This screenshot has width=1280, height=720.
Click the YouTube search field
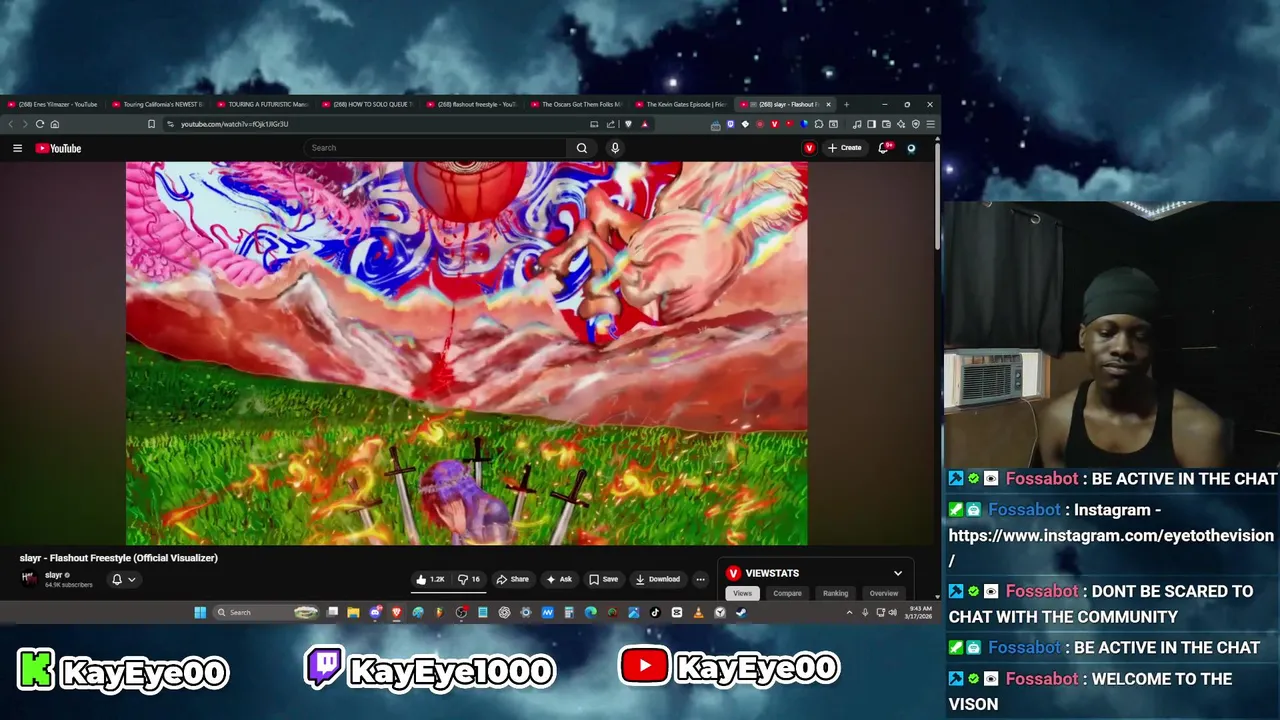[436, 148]
